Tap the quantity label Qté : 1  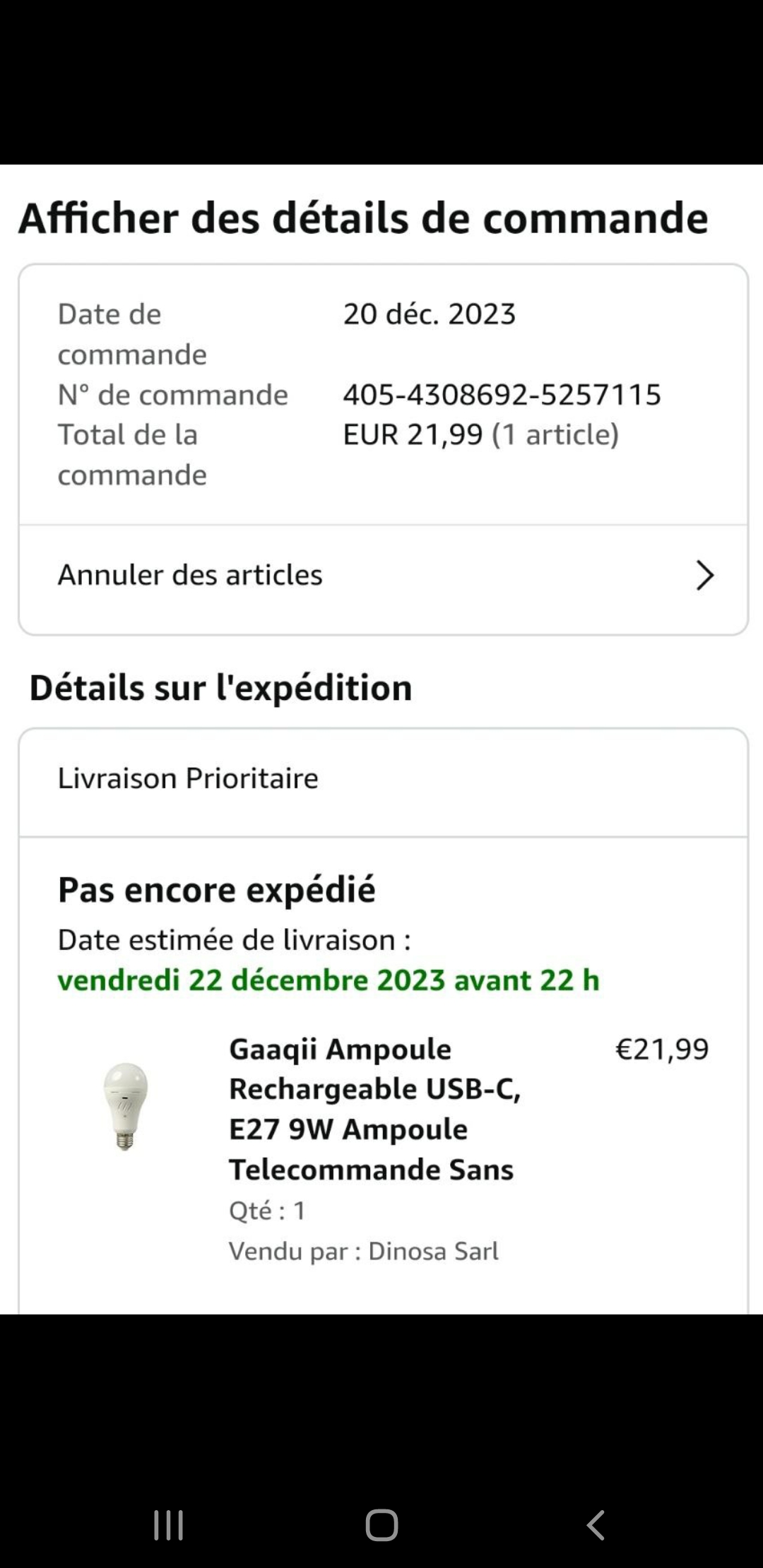coord(267,1211)
